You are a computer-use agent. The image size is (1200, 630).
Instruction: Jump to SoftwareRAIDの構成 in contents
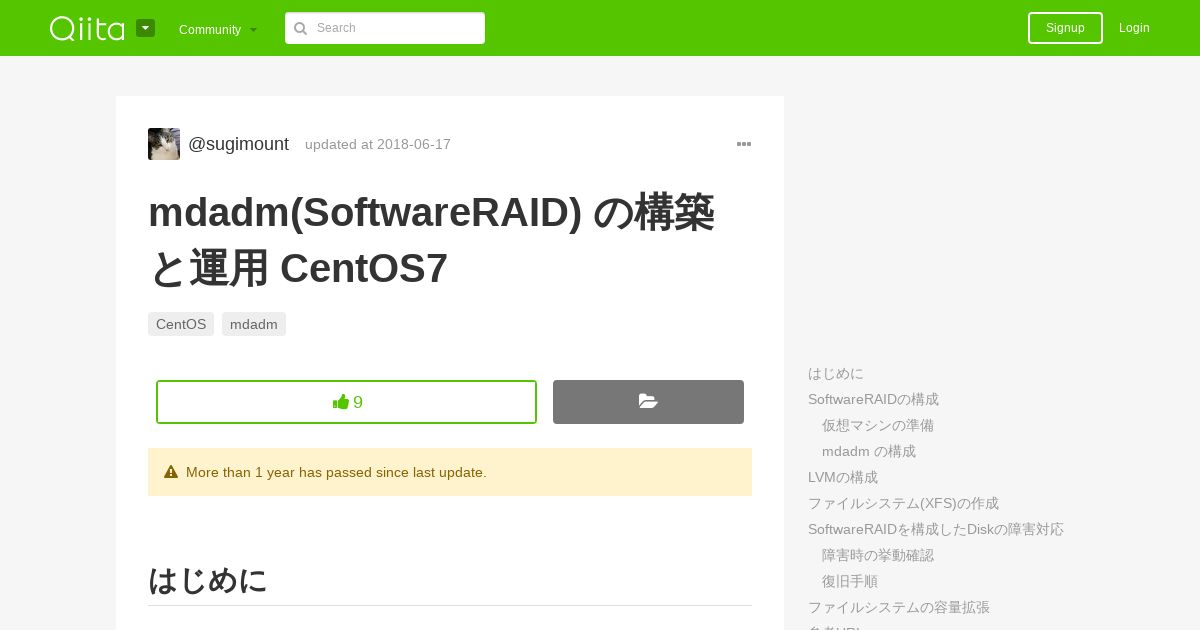[x=873, y=399]
